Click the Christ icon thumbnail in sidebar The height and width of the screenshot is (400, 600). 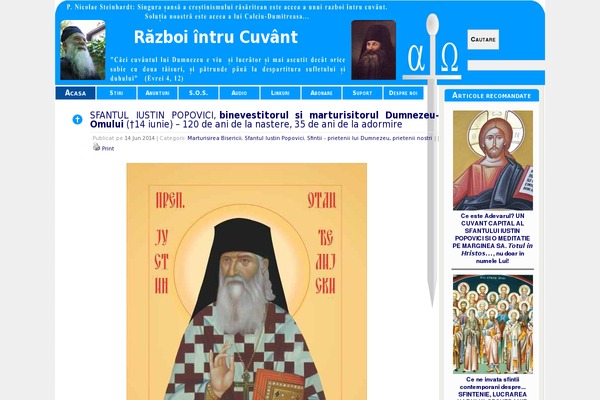click(493, 160)
